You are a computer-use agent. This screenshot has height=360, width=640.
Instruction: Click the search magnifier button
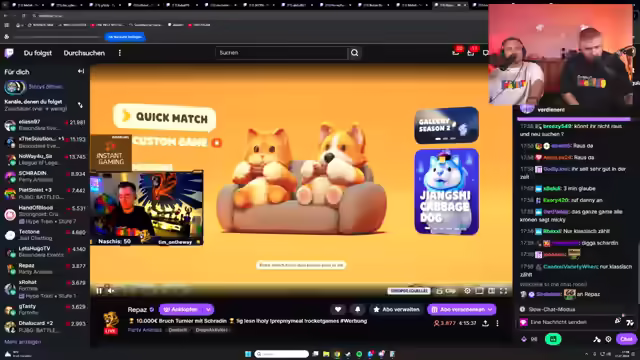point(354,53)
